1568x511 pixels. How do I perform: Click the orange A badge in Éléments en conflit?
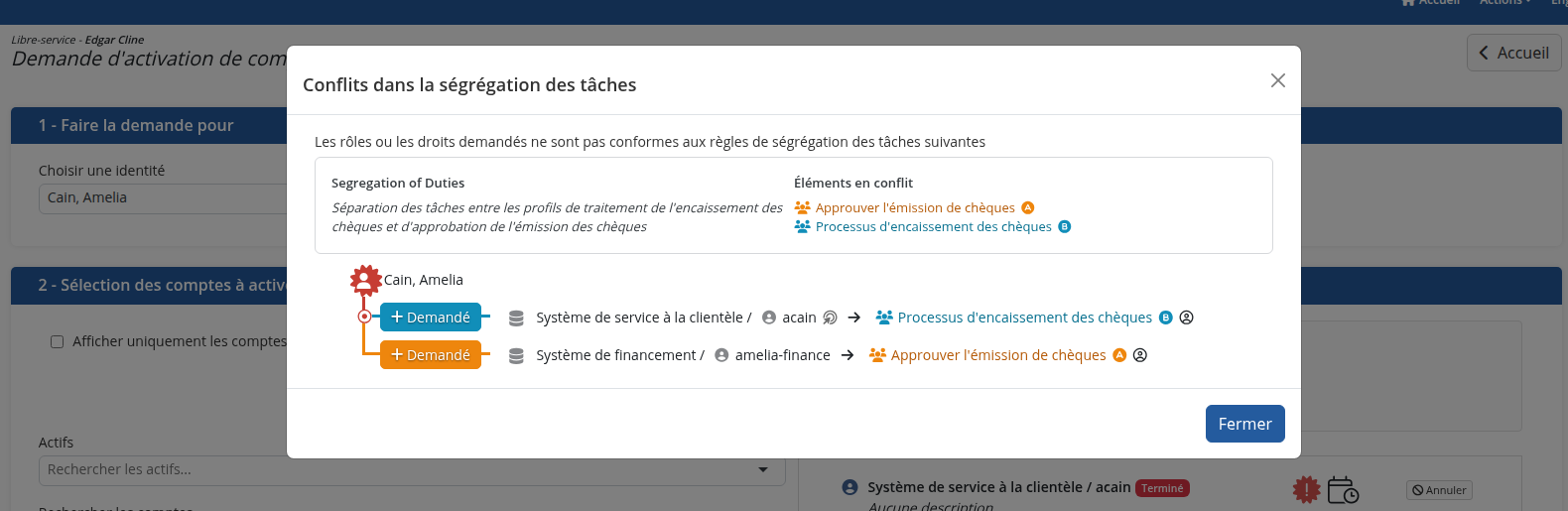(x=1028, y=207)
